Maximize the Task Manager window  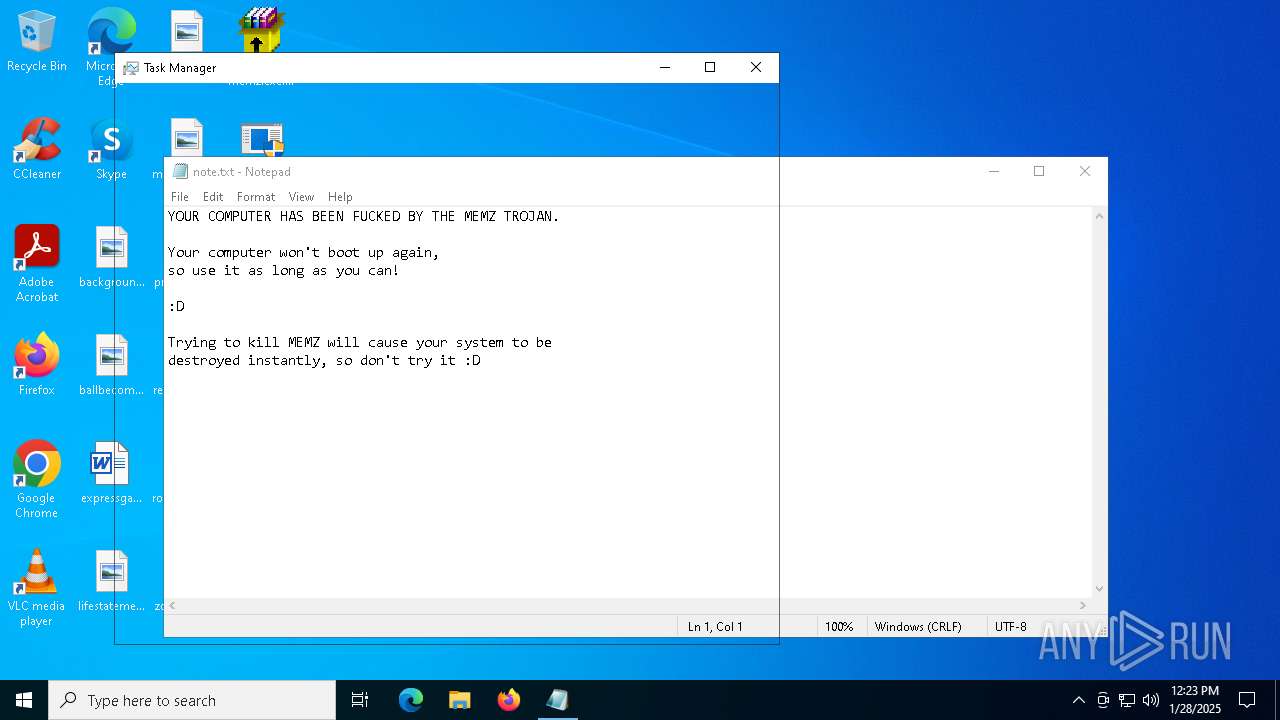(710, 67)
